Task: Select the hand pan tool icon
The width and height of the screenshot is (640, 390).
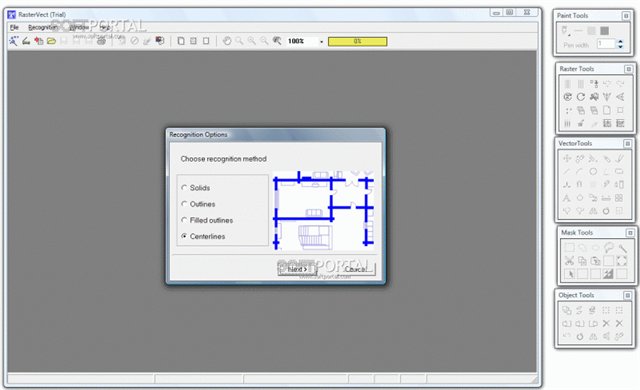Action: (227, 41)
